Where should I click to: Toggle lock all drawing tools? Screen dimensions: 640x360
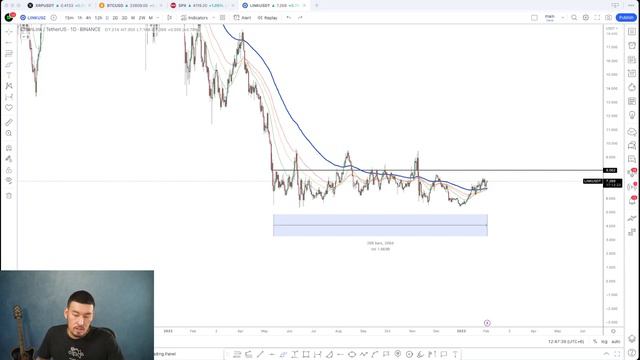point(9,170)
